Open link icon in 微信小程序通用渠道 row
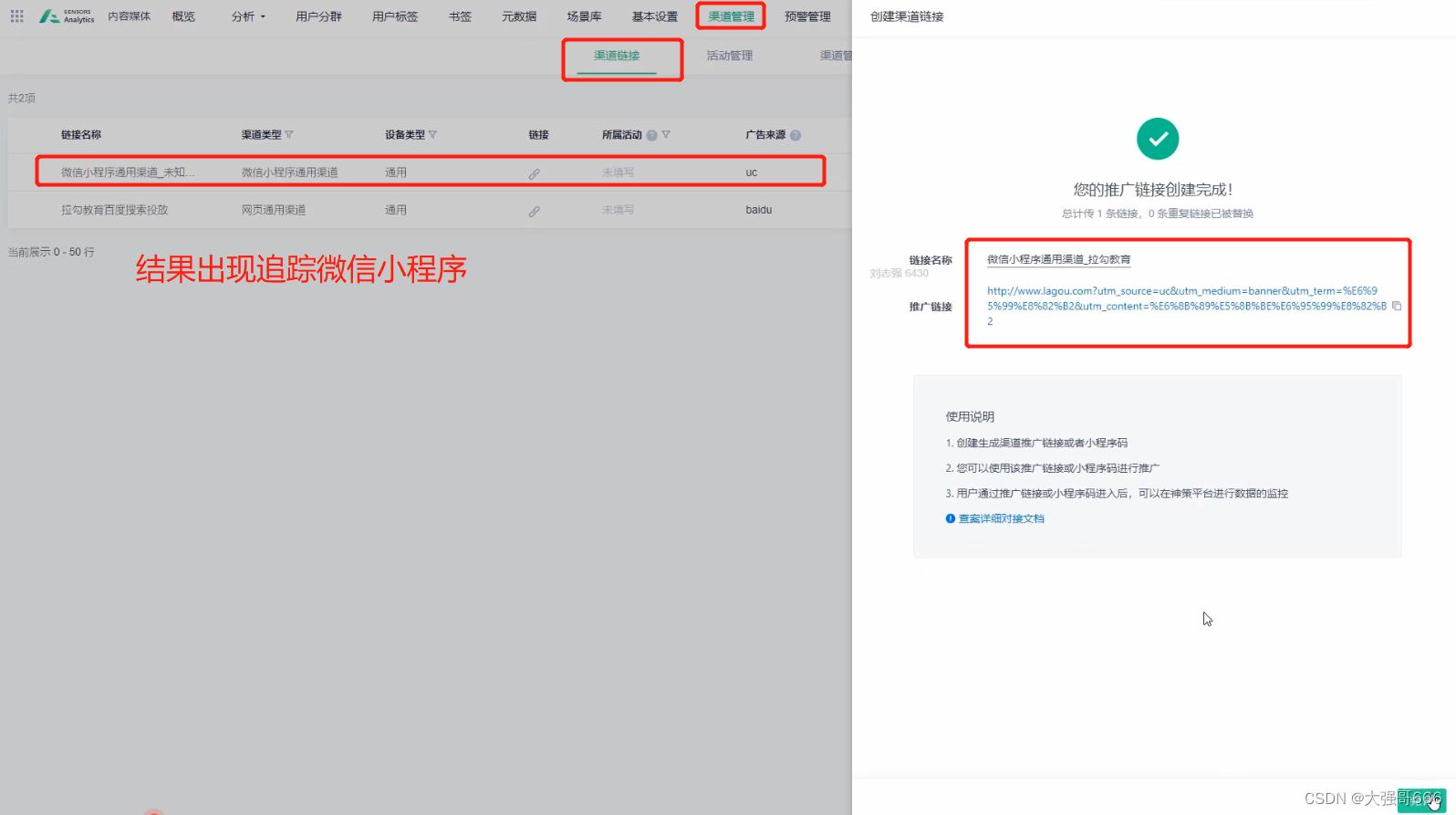Screen dimensions: 1456x815 tap(534, 173)
